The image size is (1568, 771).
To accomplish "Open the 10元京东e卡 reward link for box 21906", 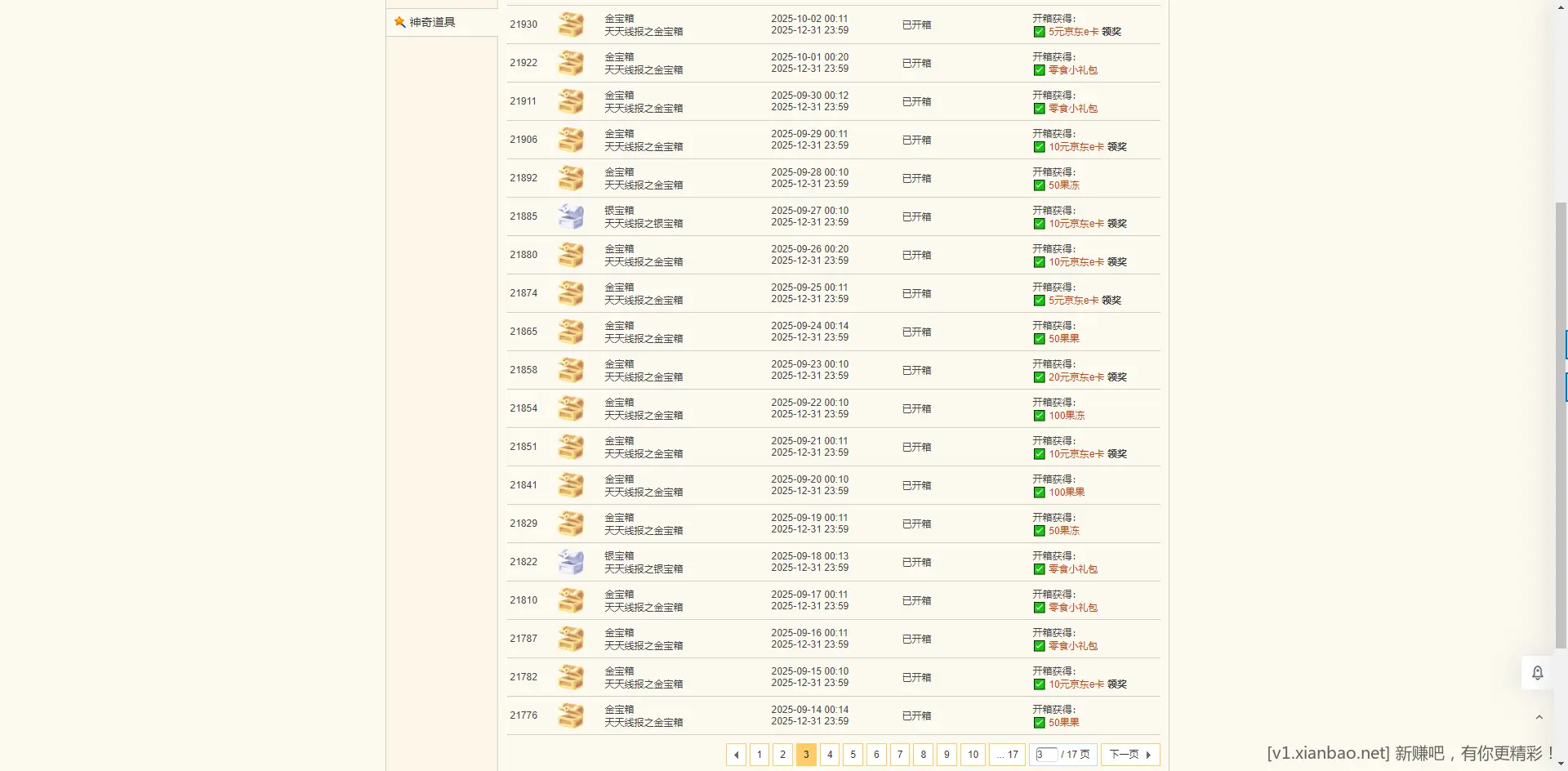I will pyautogui.click(x=1076, y=147).
